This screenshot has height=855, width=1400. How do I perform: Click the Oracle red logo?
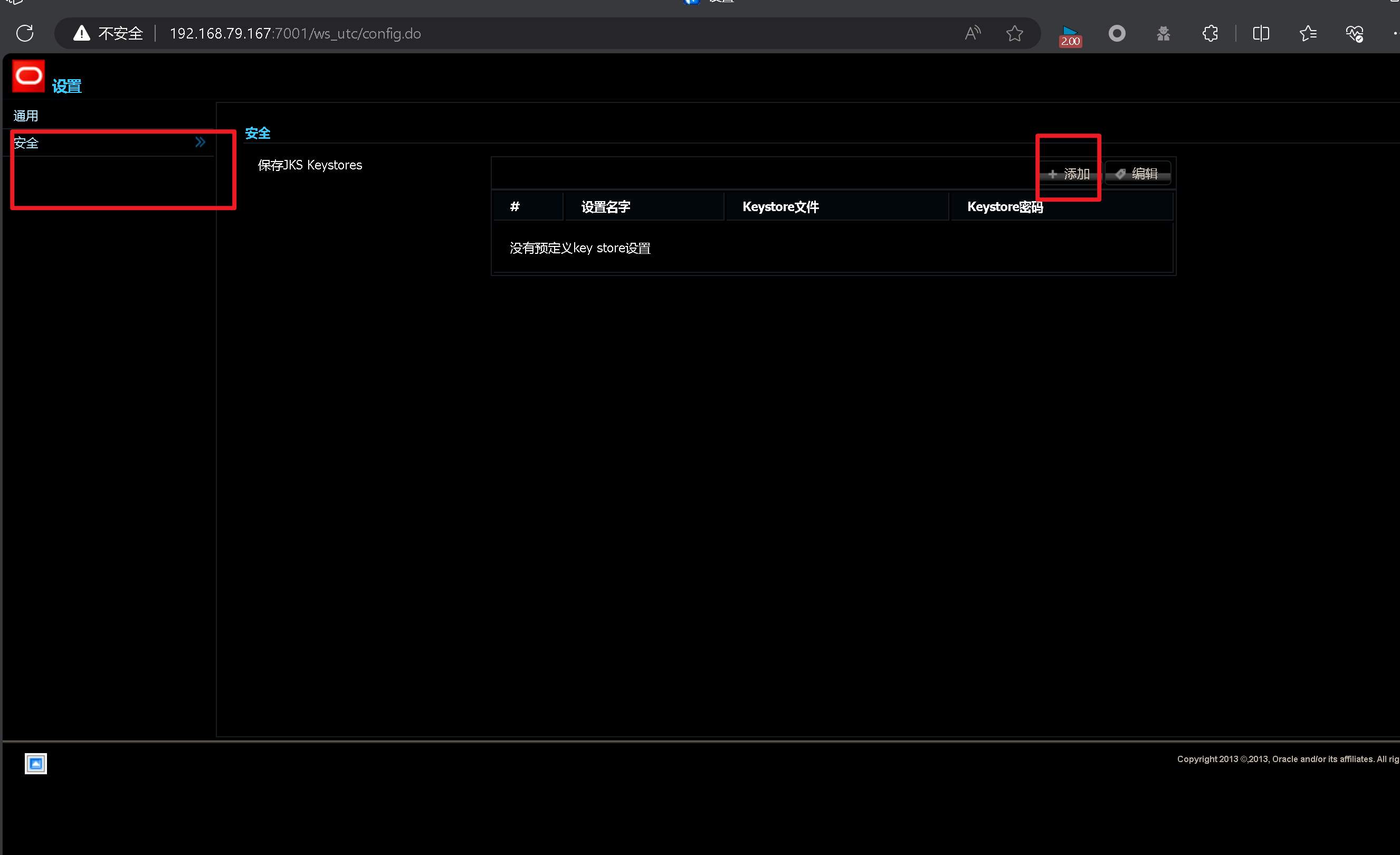[28, 75]
